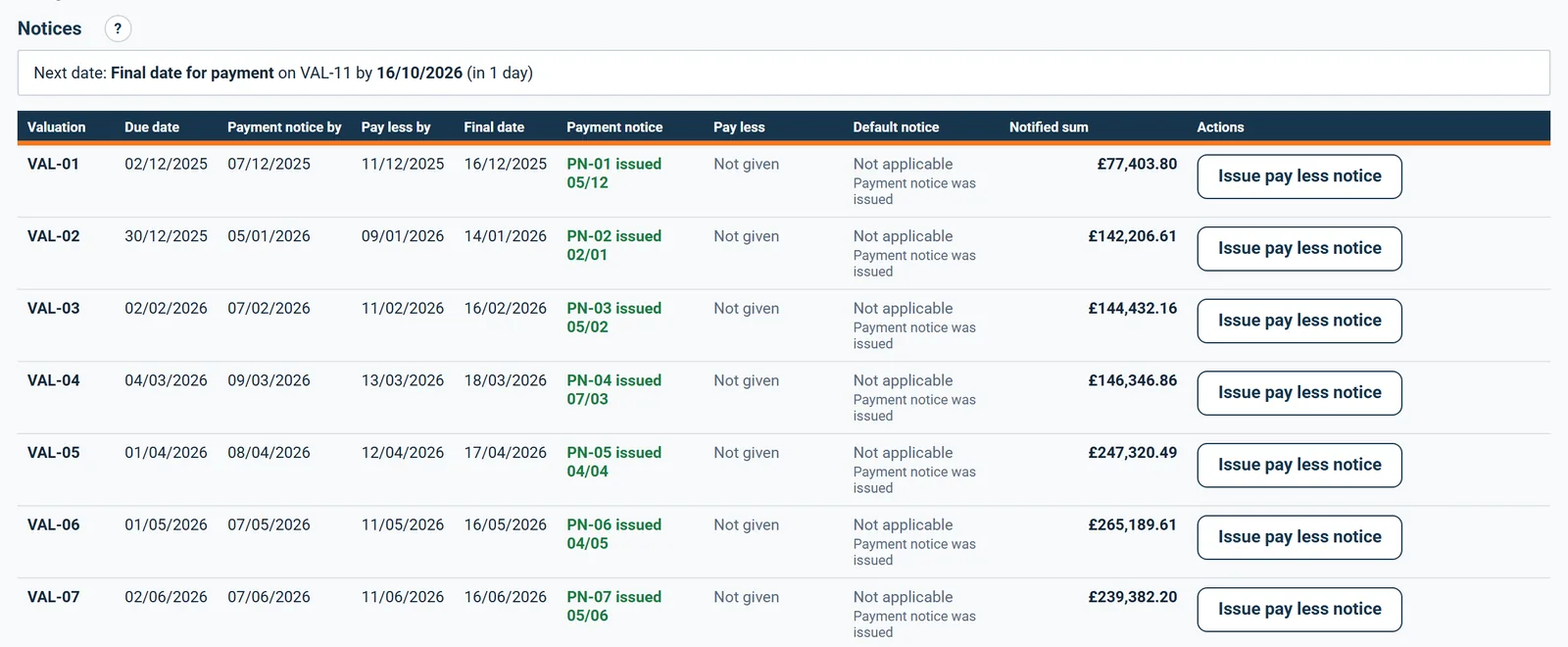Image resolution: width=1568 pixels, height=647 pixels.
Task: Click the final date 16/12/2025
Action: 506,164
